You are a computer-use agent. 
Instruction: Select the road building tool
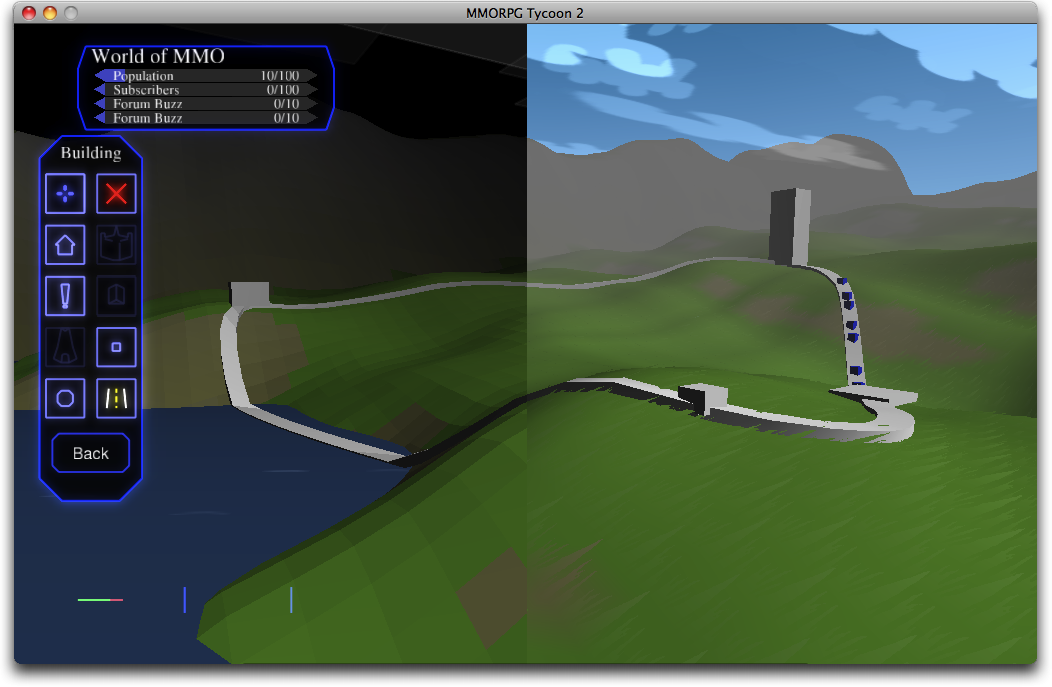[116, 399]
